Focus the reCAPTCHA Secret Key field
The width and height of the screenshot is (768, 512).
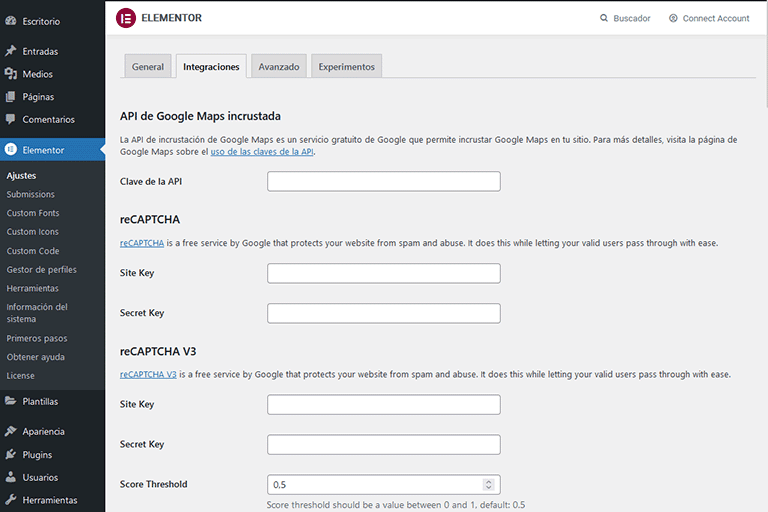pos(384,313)
